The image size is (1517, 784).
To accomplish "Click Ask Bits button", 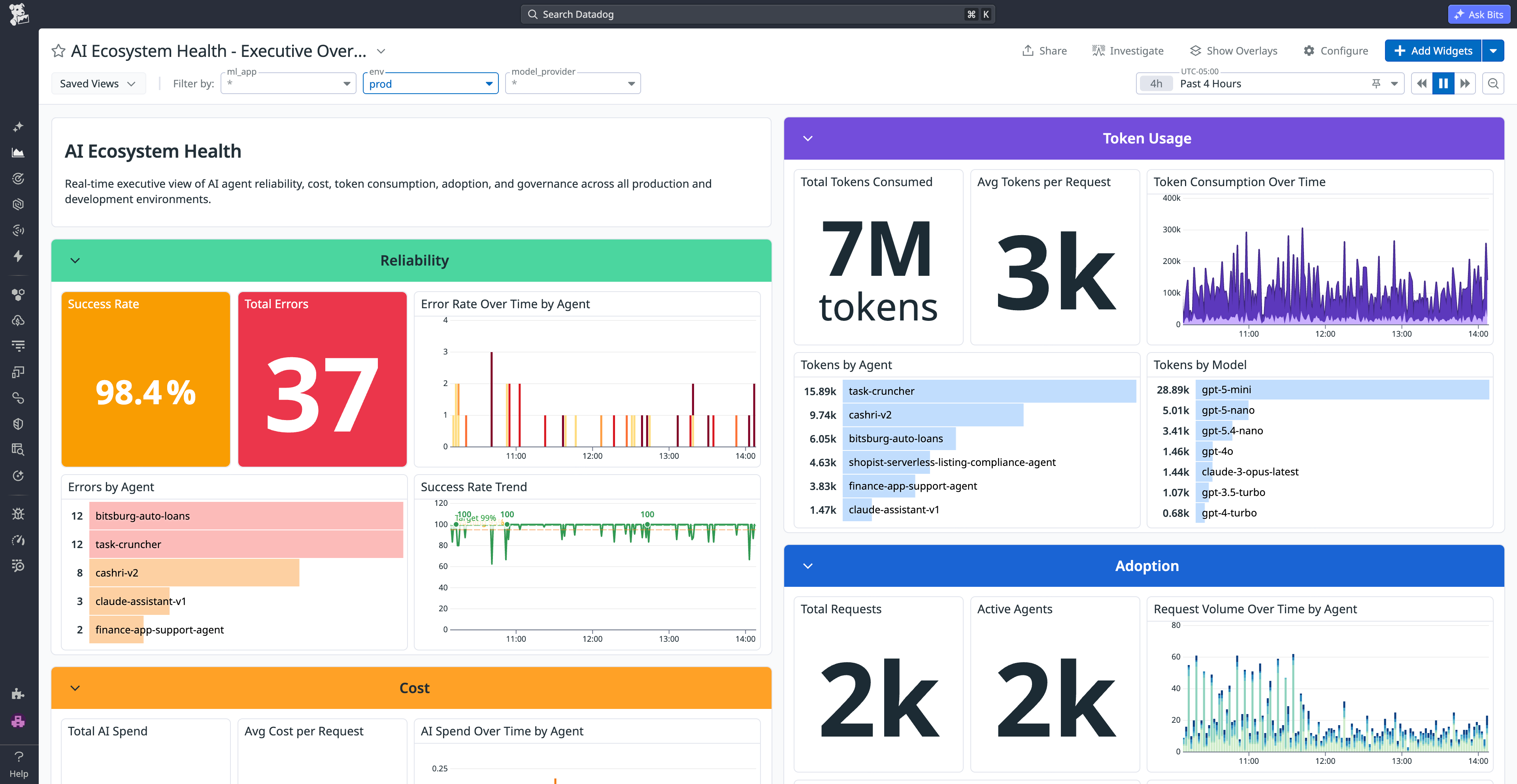I will (1479, 14).
